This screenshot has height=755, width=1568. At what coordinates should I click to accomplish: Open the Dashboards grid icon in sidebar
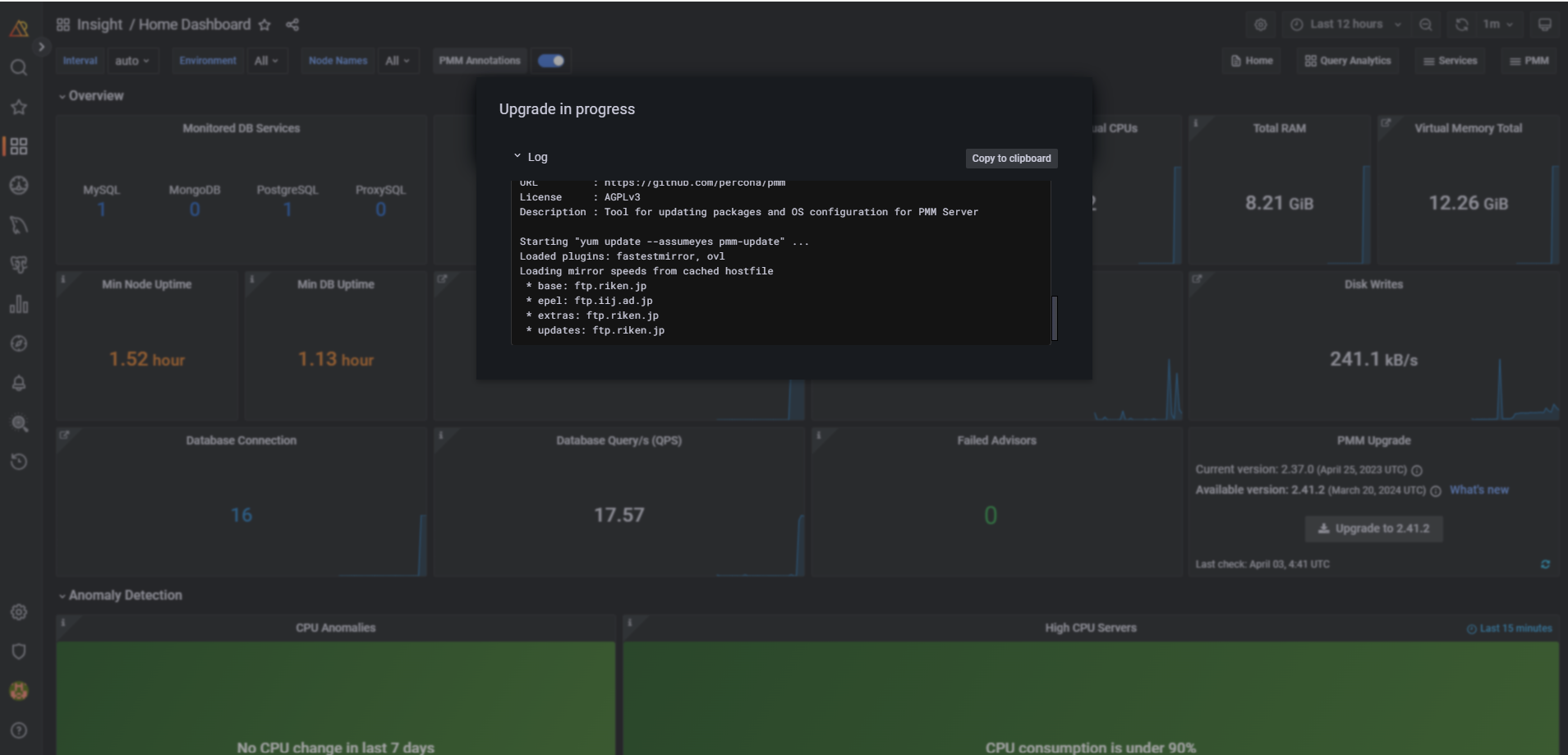pos(19,146)
